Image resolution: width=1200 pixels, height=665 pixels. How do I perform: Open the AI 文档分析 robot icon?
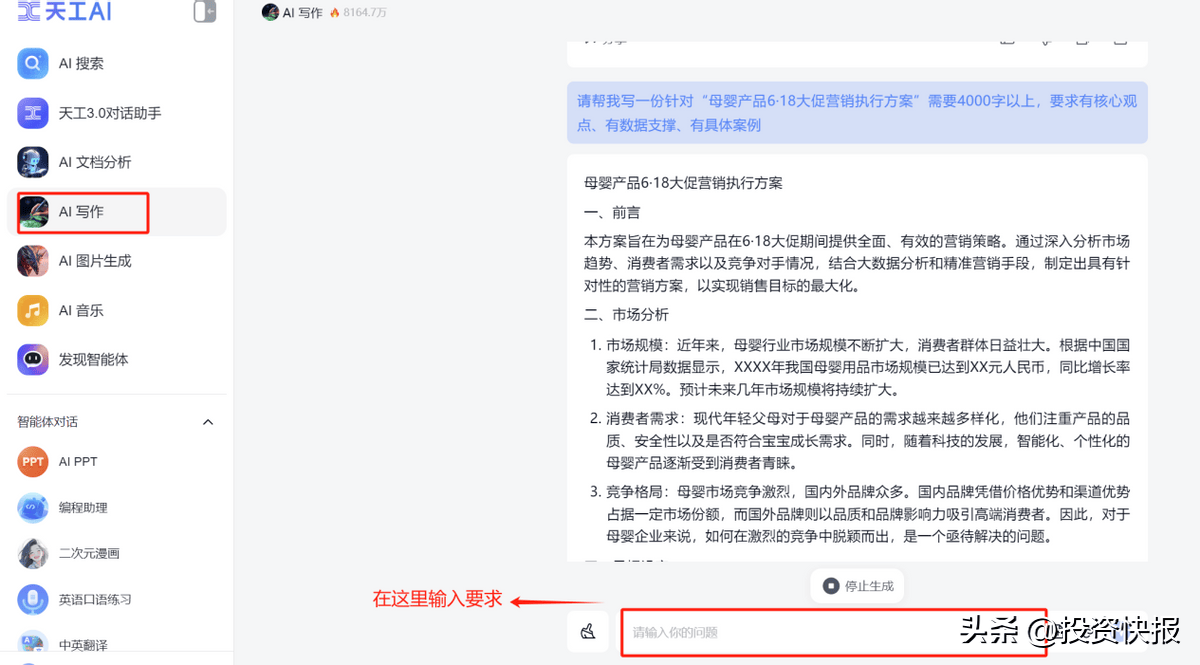33,162
